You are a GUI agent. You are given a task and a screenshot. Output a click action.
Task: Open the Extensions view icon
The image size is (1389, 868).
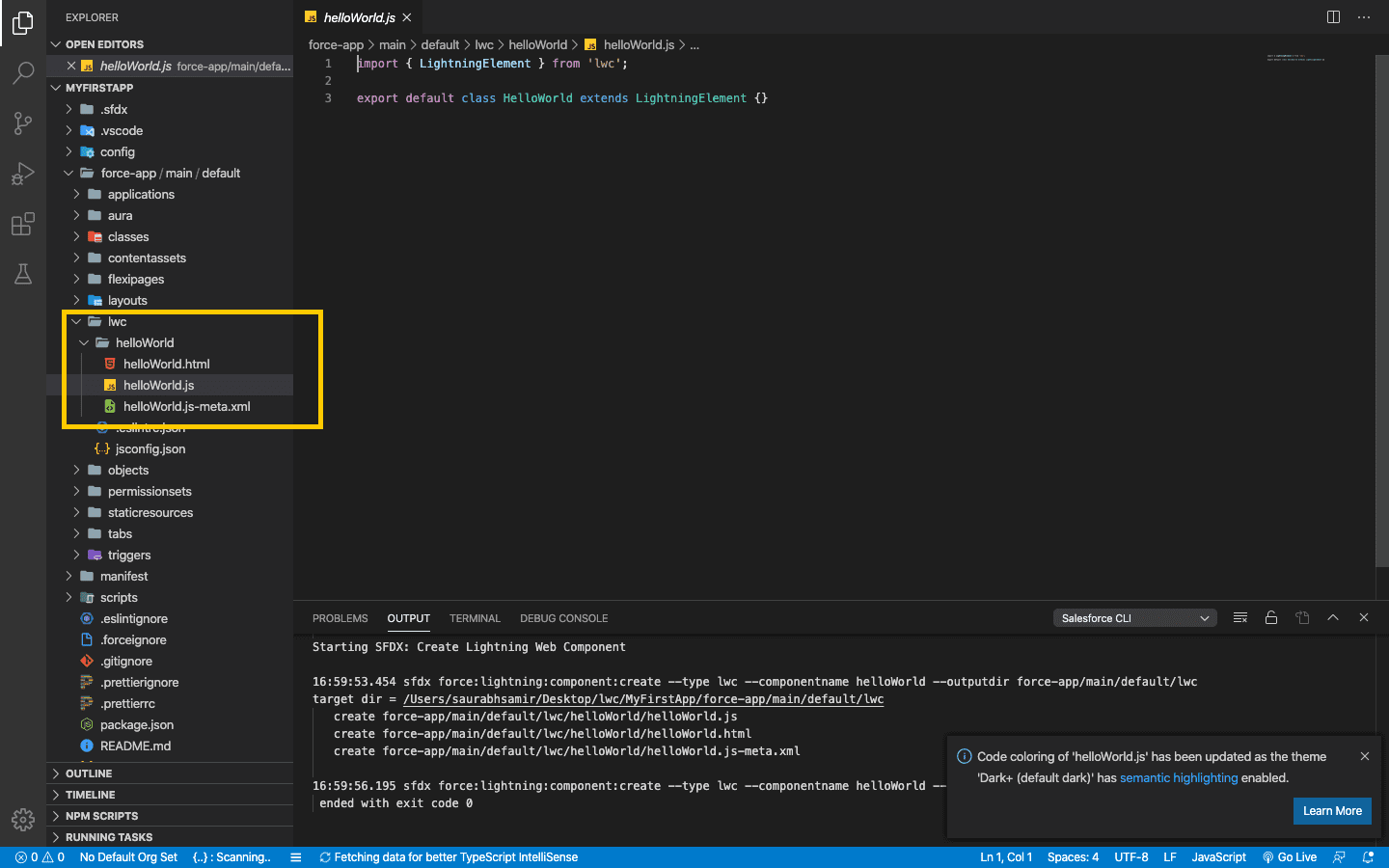click(x=23, y=224)
